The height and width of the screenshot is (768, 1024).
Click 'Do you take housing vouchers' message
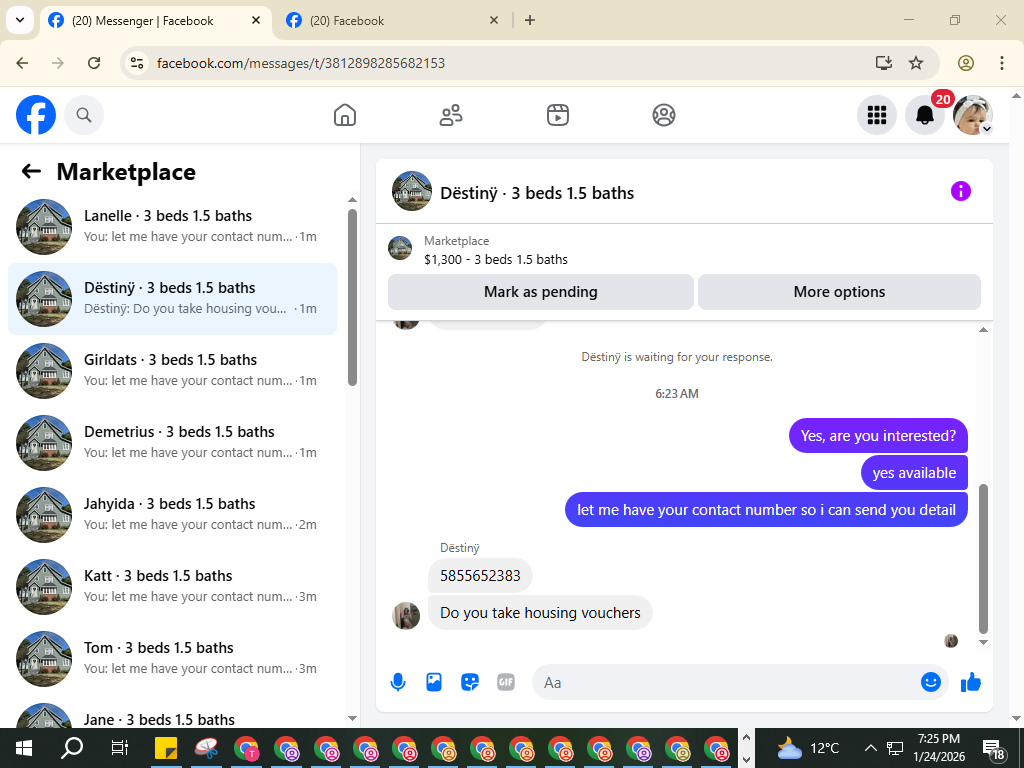tap(540, 613)
